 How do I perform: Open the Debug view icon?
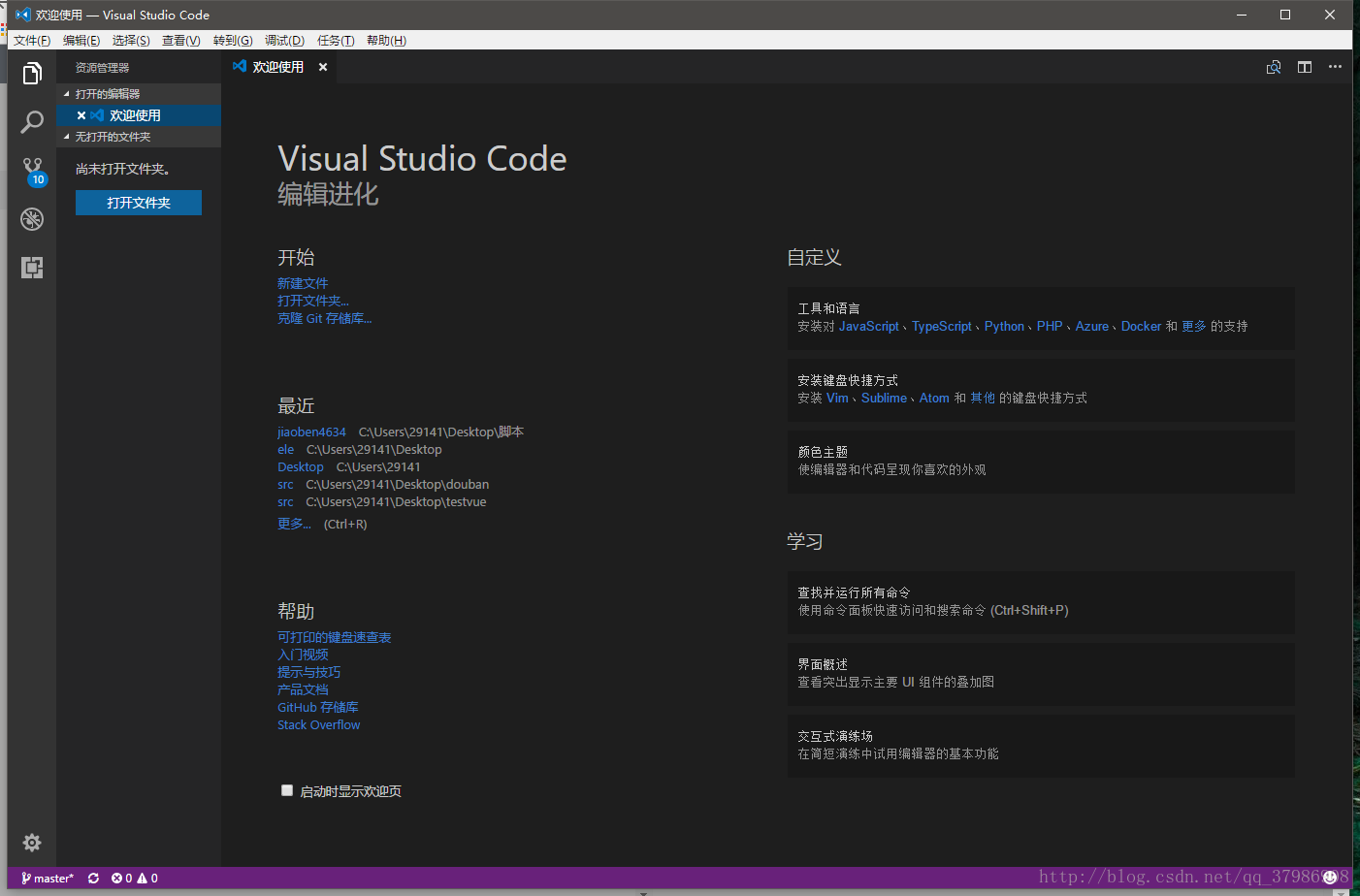32,219
